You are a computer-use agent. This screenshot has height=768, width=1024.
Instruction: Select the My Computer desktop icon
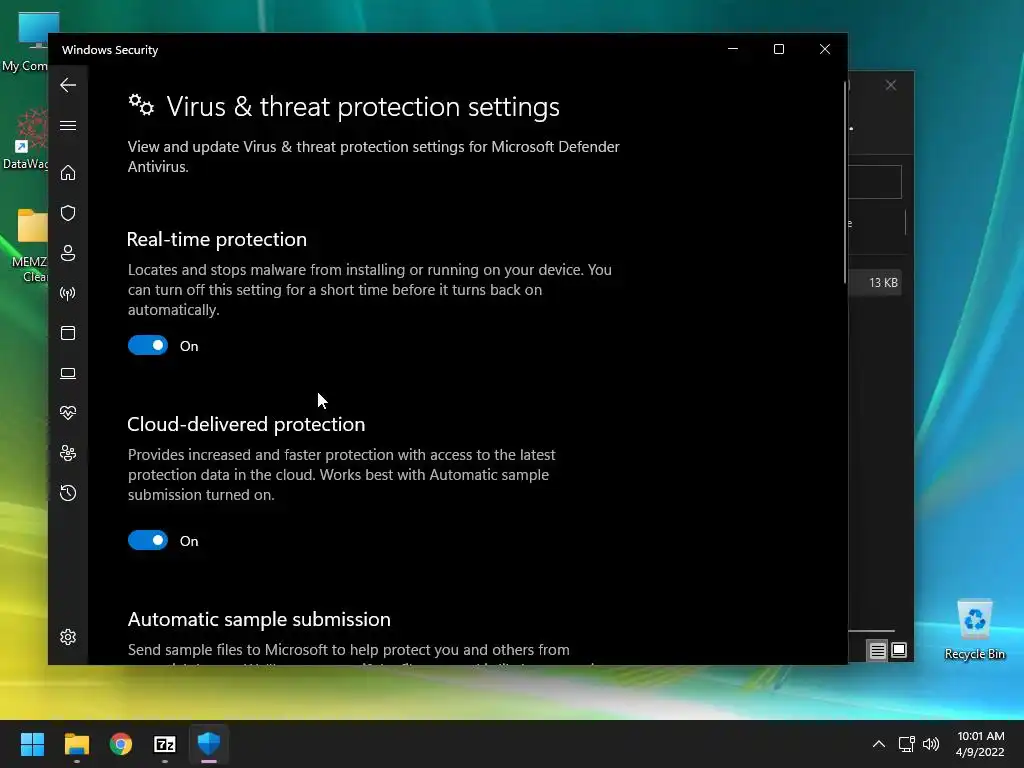pos(24,42)
